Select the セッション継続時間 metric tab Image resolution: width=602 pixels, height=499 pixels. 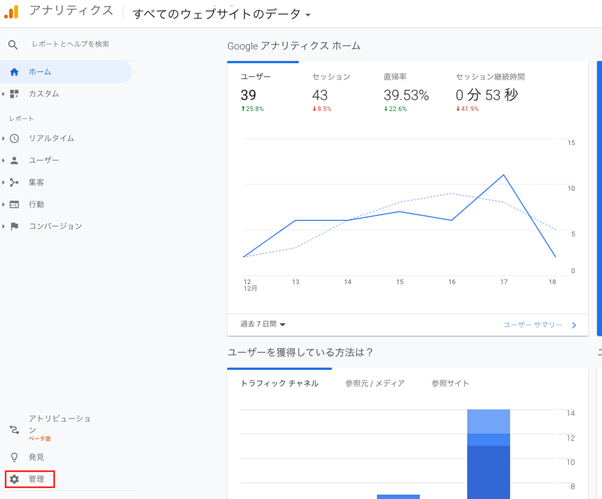[490, 92]
